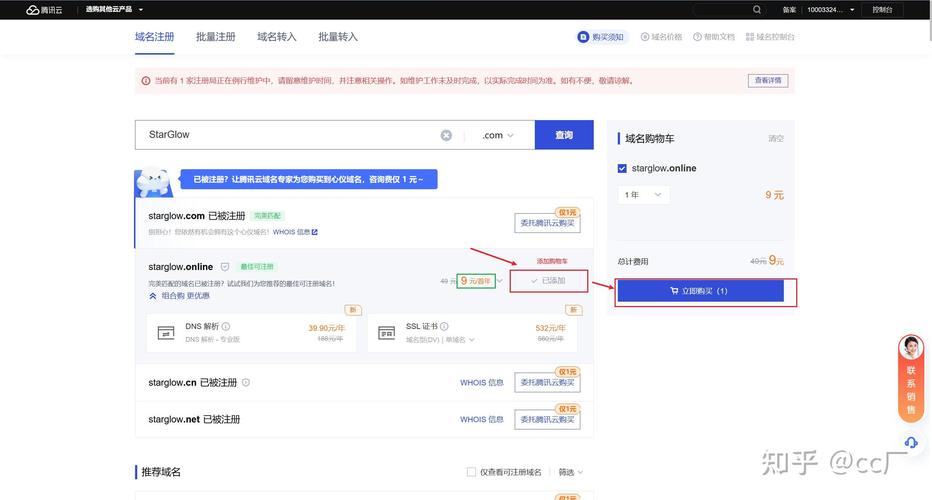
Task: Switch to the 批量注册 tab
Action: [216, 37]
